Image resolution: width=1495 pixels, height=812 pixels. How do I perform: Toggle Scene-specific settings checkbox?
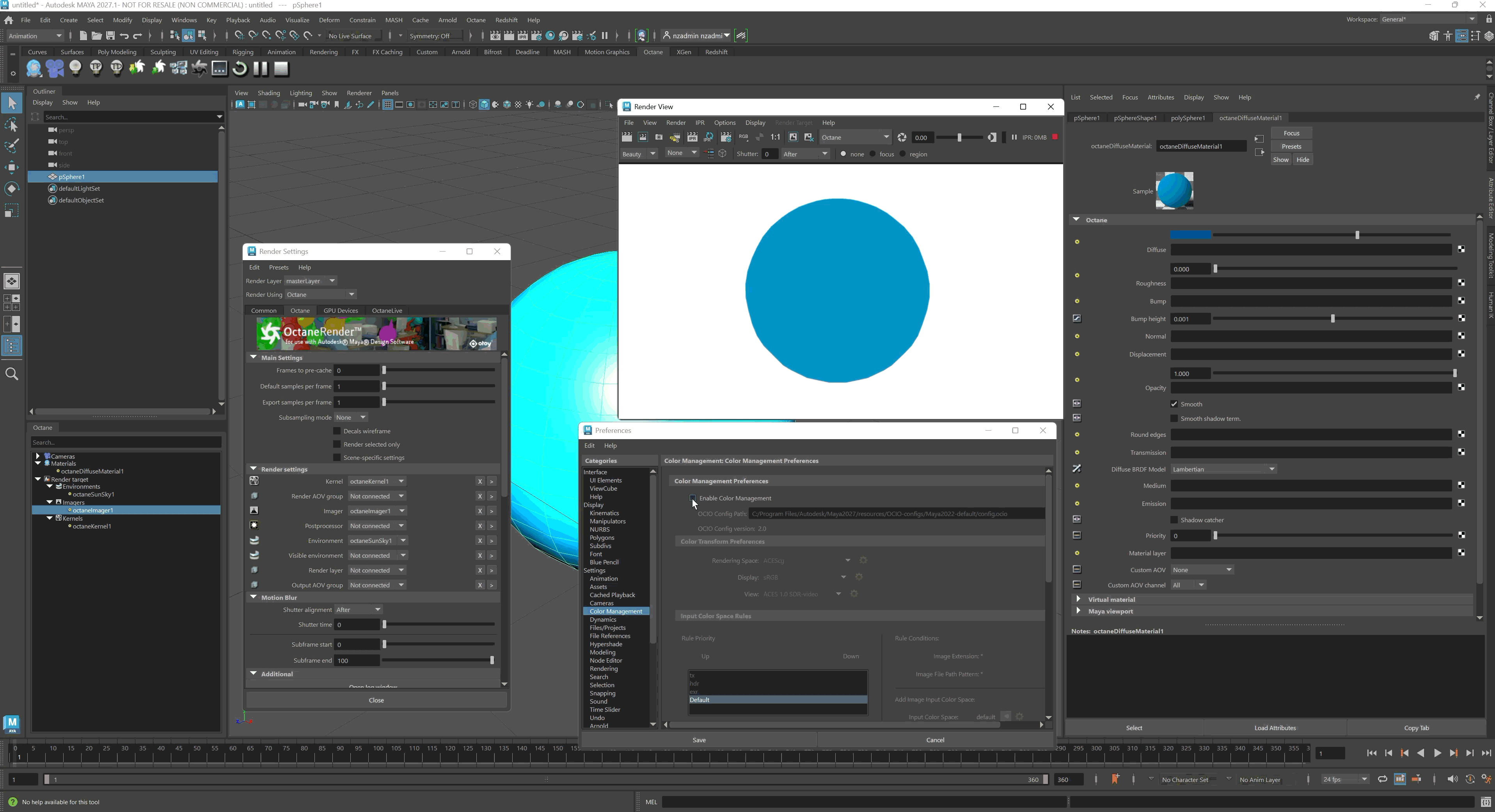coord(337,457)
